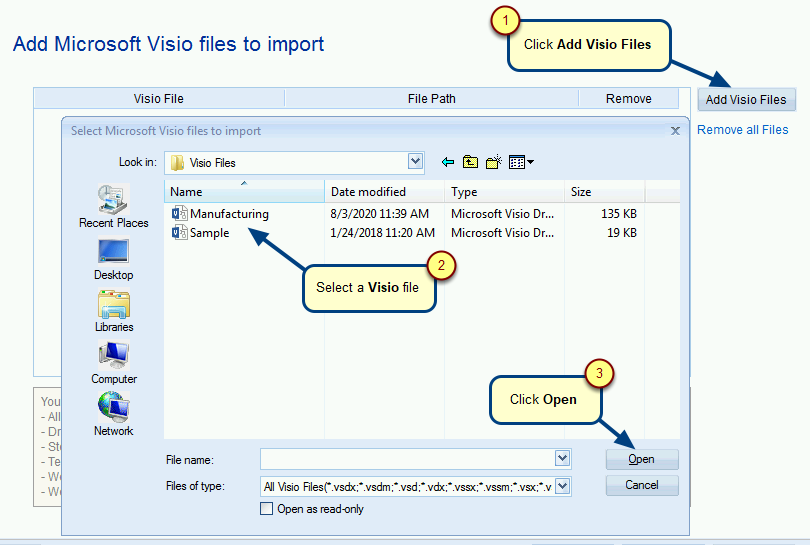810x545 pixels.
Task: Click the folder icon in Look in box
Action: (177, 163)
